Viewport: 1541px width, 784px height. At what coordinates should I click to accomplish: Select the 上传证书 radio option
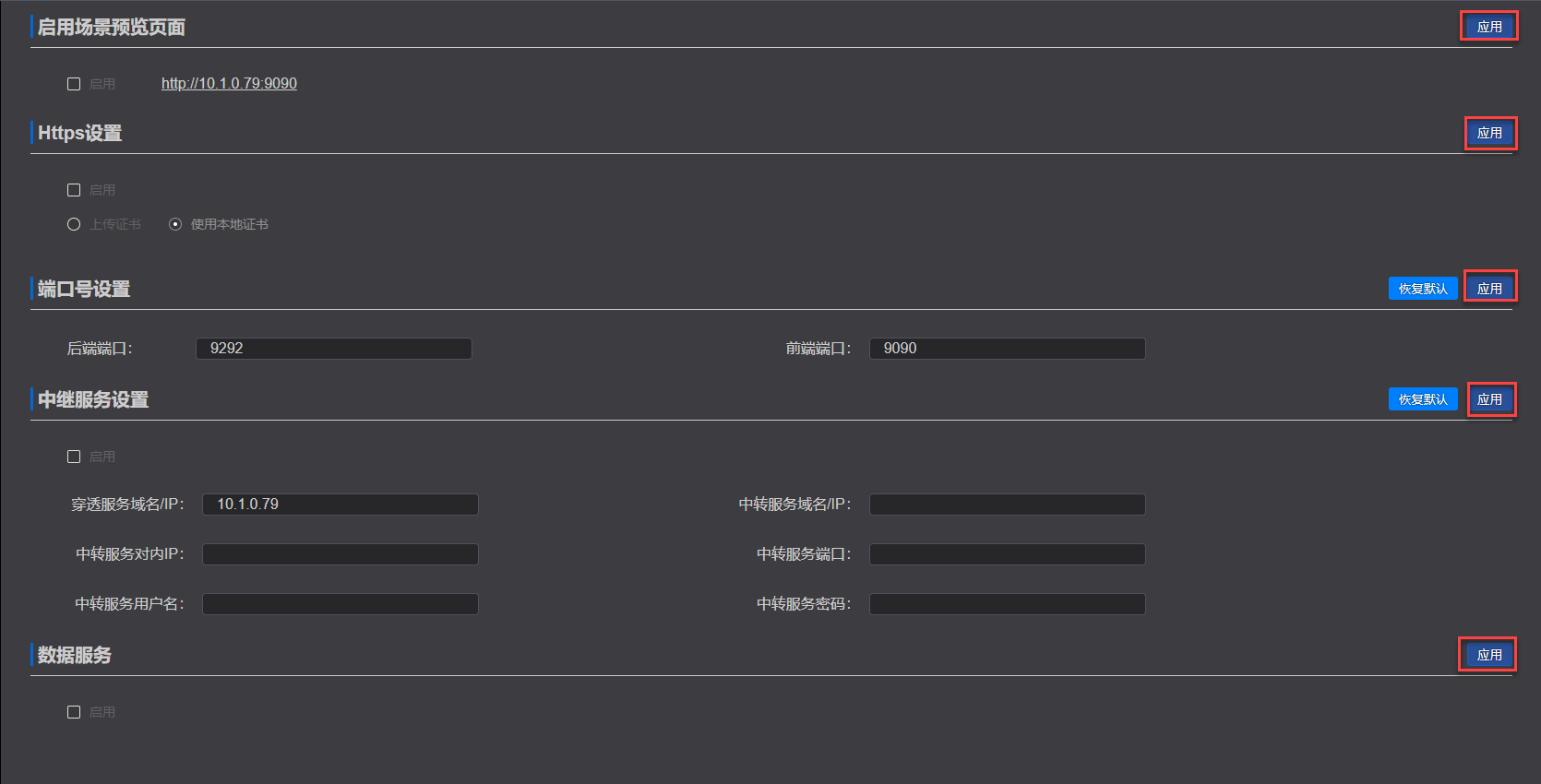74,224
